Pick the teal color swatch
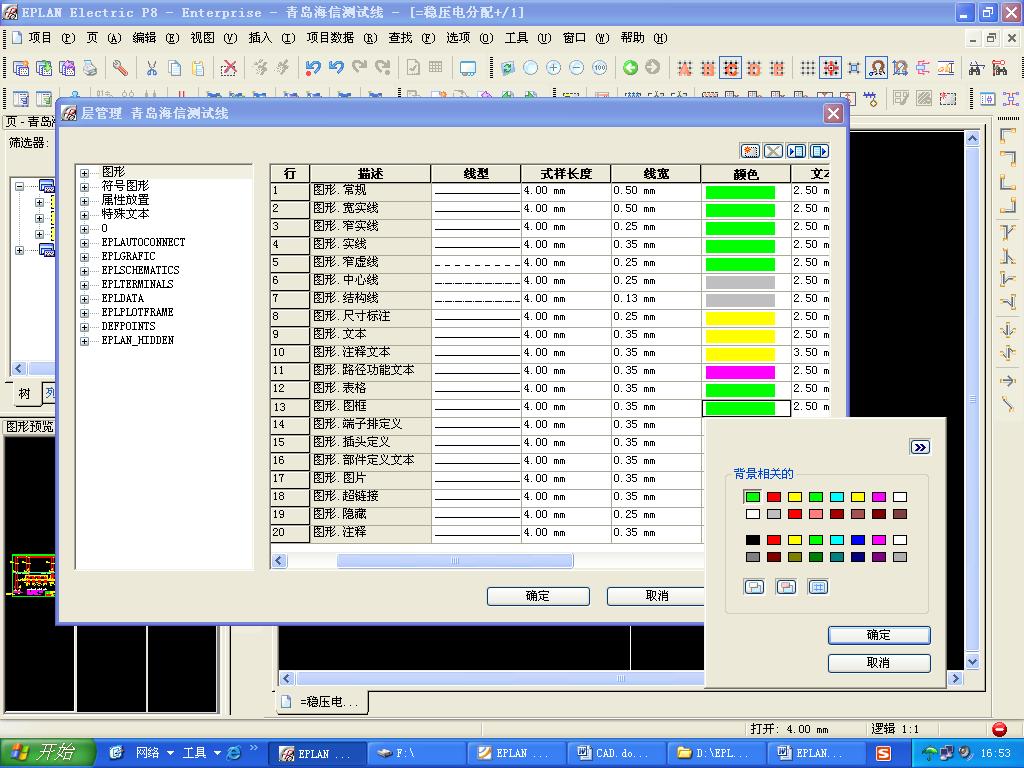 (x=837, y=557)
